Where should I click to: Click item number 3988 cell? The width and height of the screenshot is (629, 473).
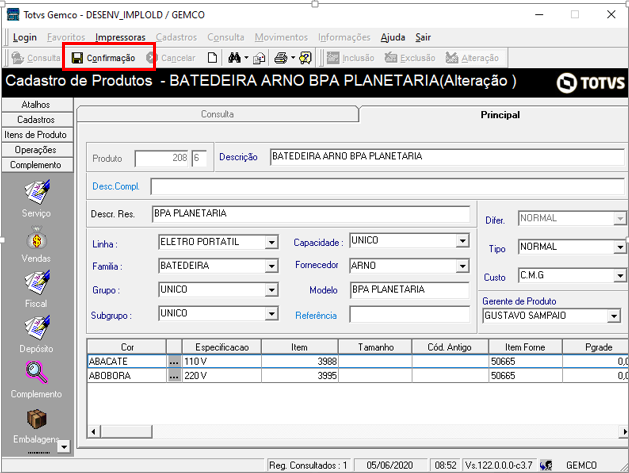[x=300, y=361]
